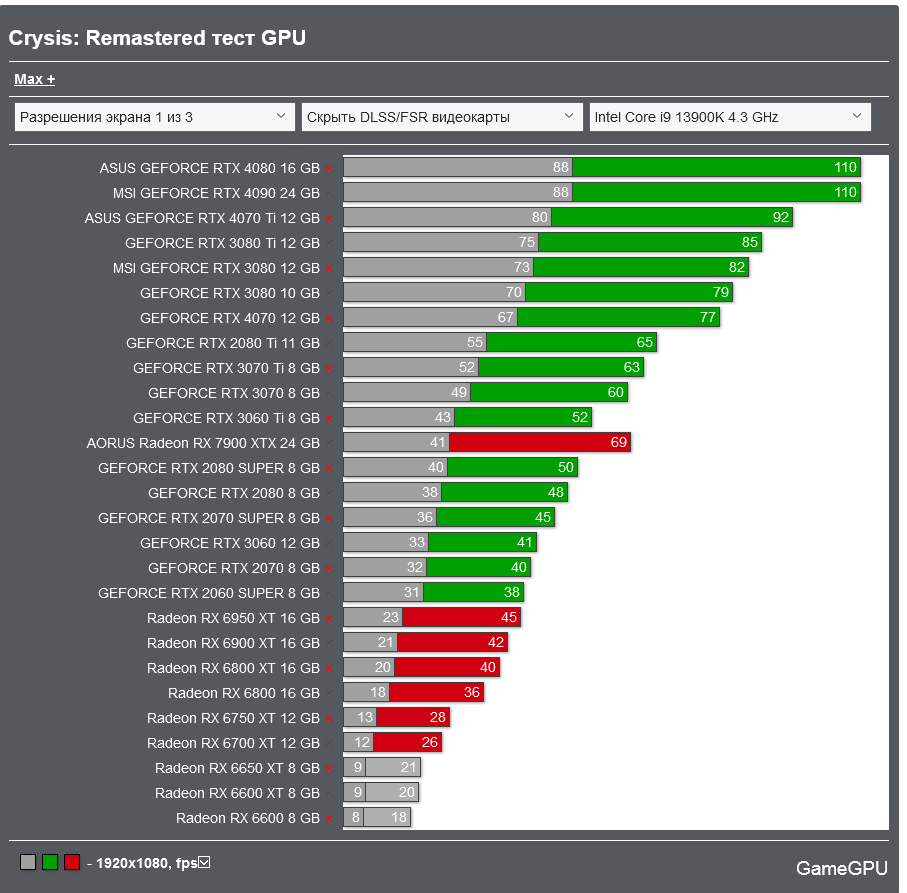This screenshot has height=893, width=907.
Task: Remove GEFORCE RTX 2080 SUPER from the list
Action: [x=328, y=467]
